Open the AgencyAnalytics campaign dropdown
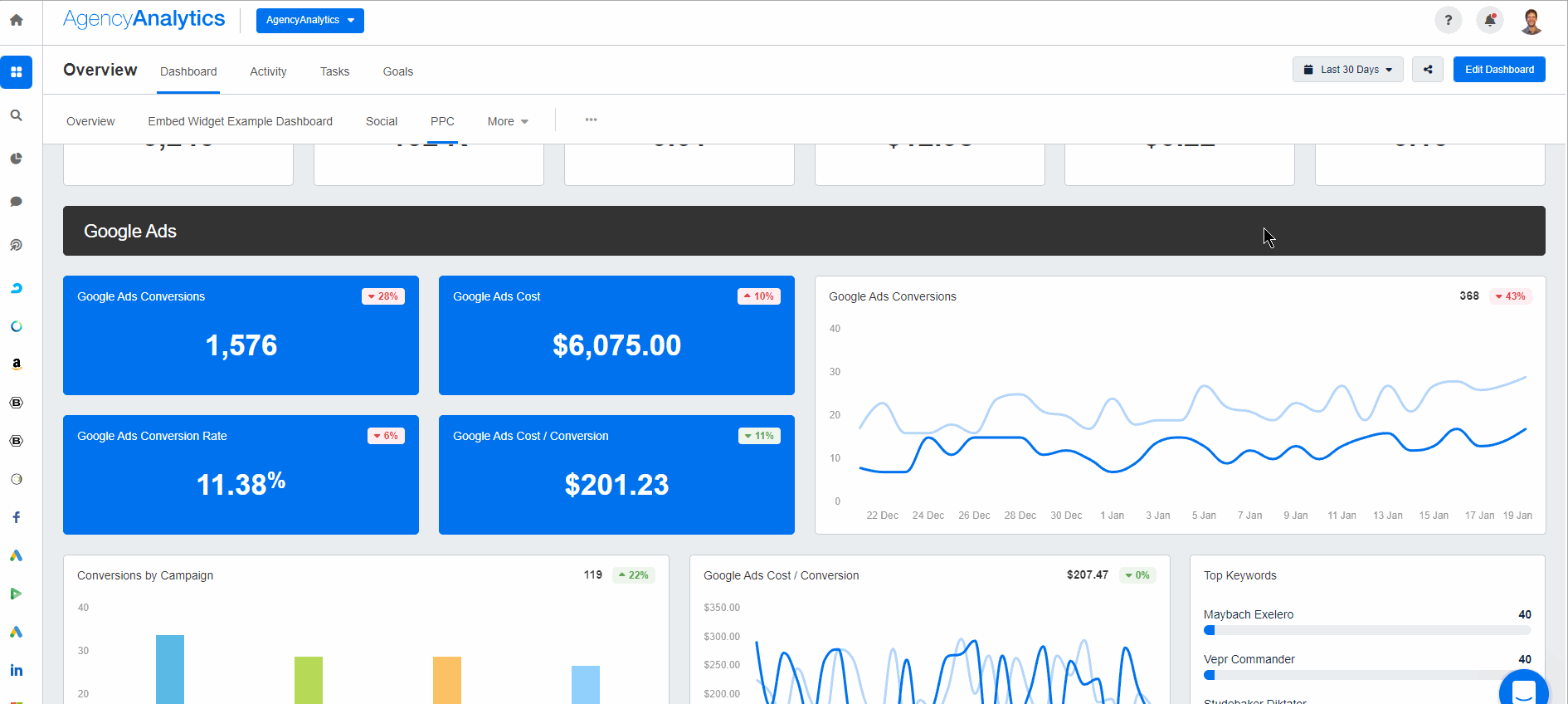Viewport: 1568px width, 704px height. [x=310, y=20]
